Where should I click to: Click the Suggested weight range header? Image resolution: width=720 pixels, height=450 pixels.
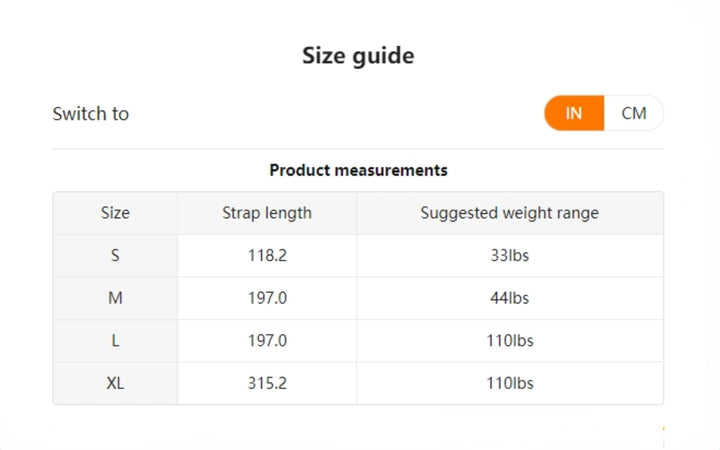pyautogui.click(x=509, y=213)
